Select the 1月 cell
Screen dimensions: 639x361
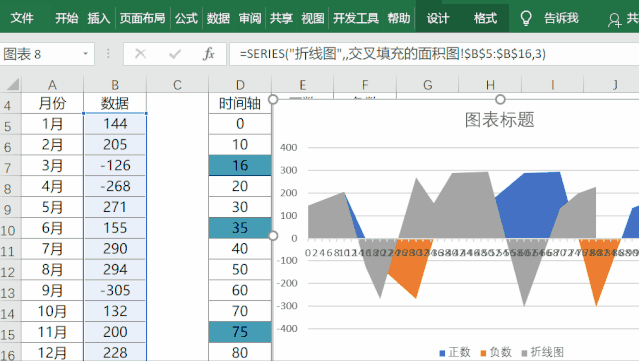[52, 124]
